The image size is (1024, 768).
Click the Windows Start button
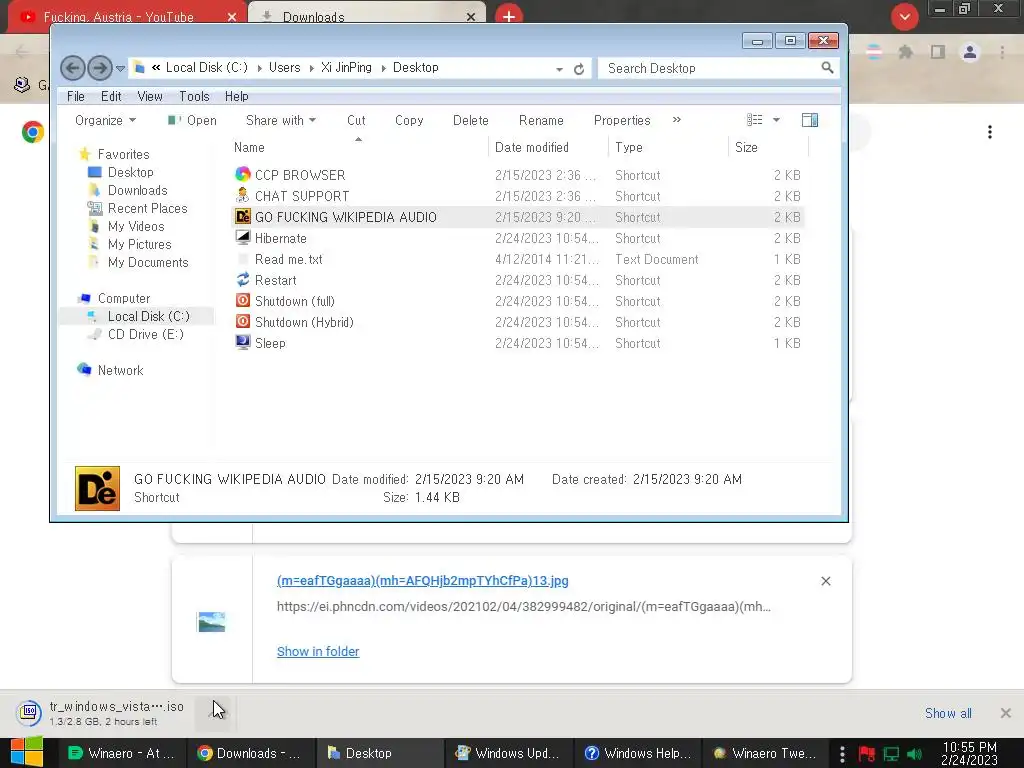pos(26,752)
